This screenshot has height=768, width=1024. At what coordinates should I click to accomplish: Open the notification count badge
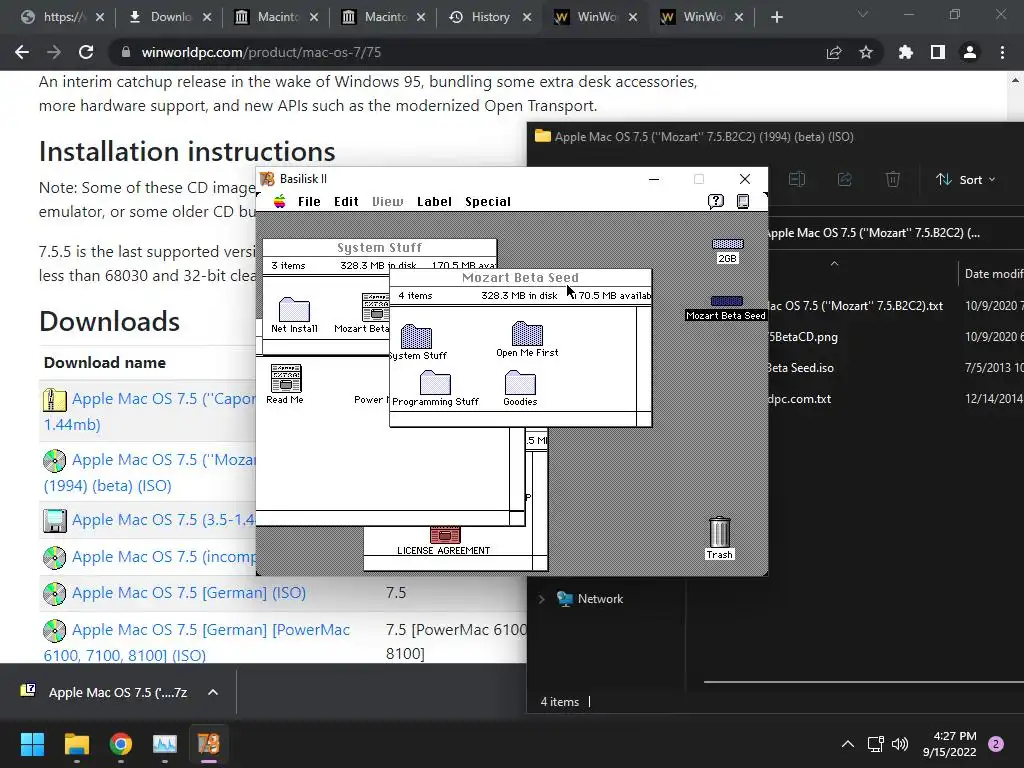coord(996,744)
